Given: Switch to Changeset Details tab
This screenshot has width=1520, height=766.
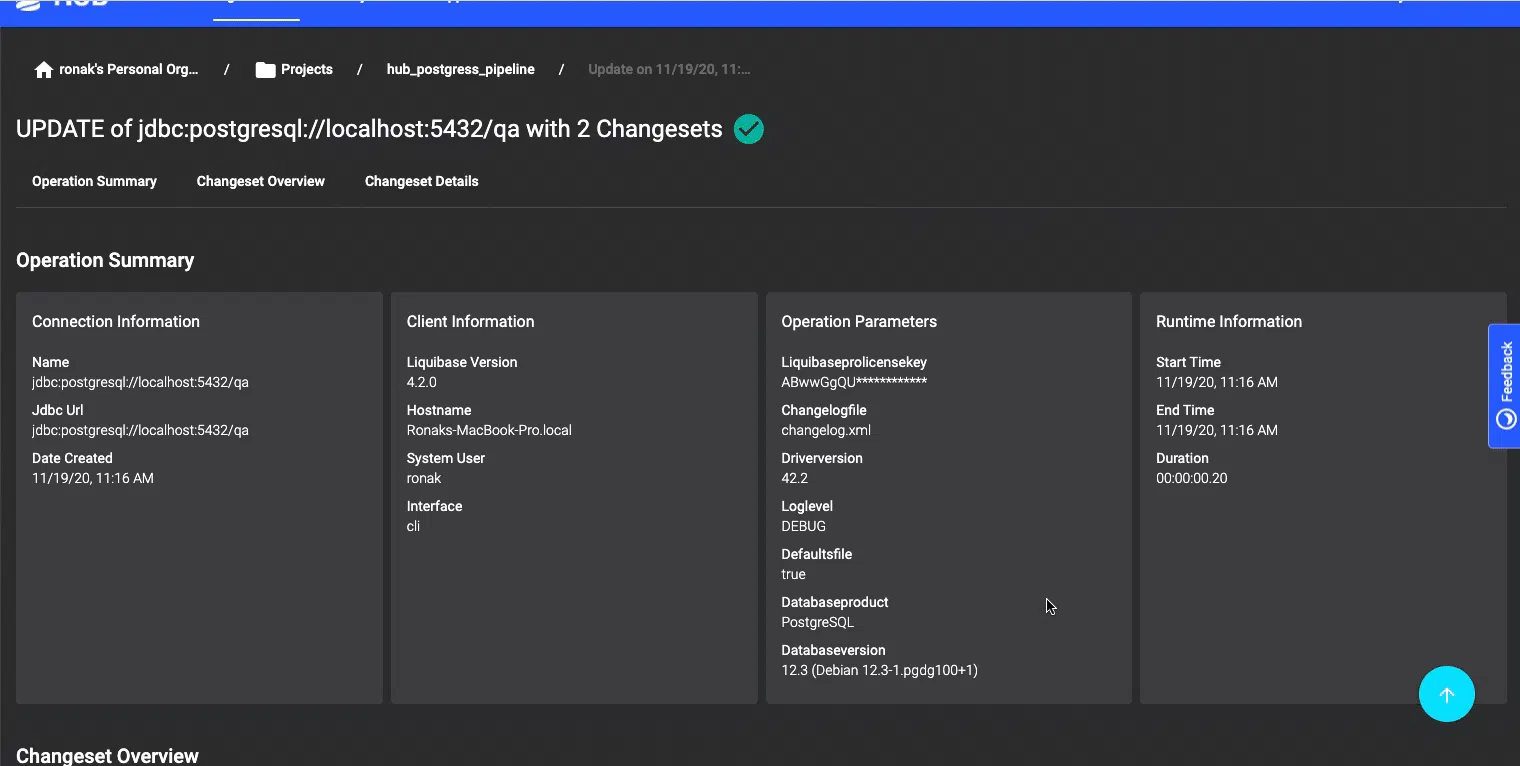Looking at the screenshot, I should tap(422, 181).
